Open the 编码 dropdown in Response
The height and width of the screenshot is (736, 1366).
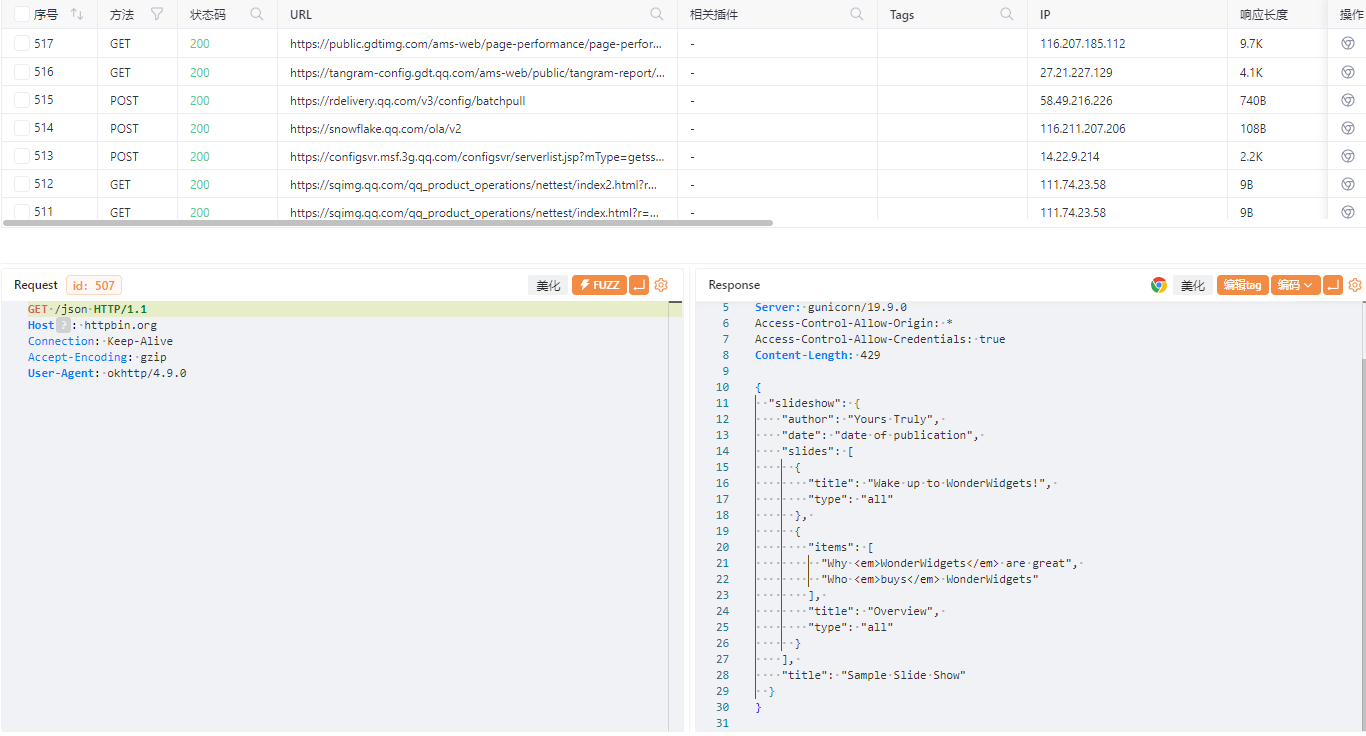click(x=1295, y=285)
